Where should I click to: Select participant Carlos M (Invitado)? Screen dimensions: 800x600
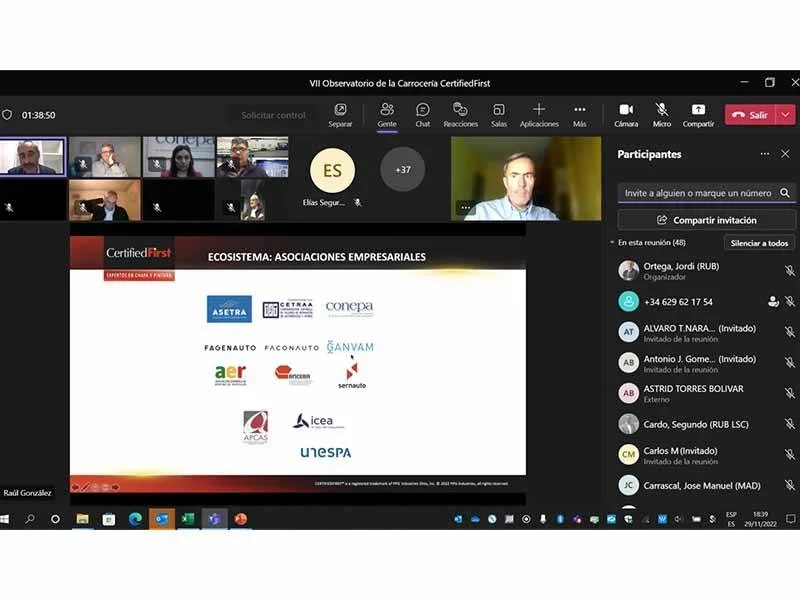[x=704, y=455]
